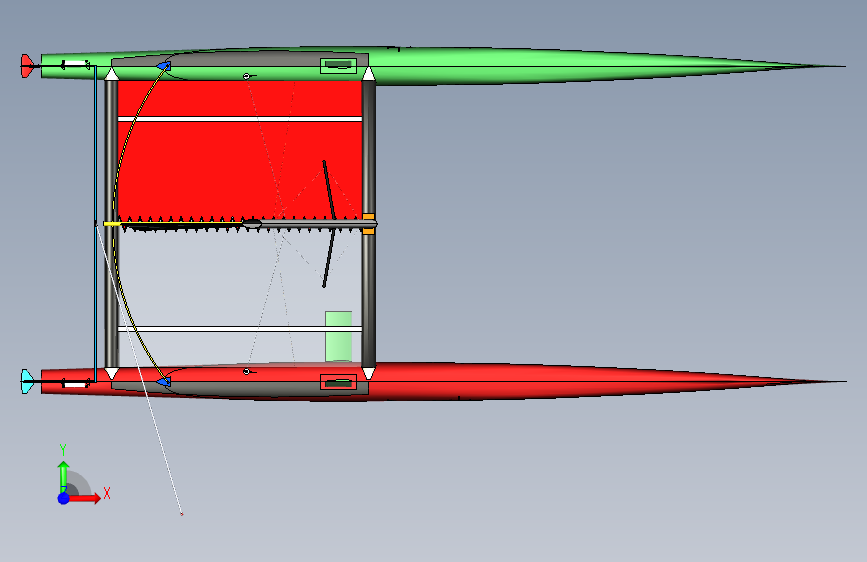
Task: Select the yellow rear end of boom
Action: pos(112,223)
